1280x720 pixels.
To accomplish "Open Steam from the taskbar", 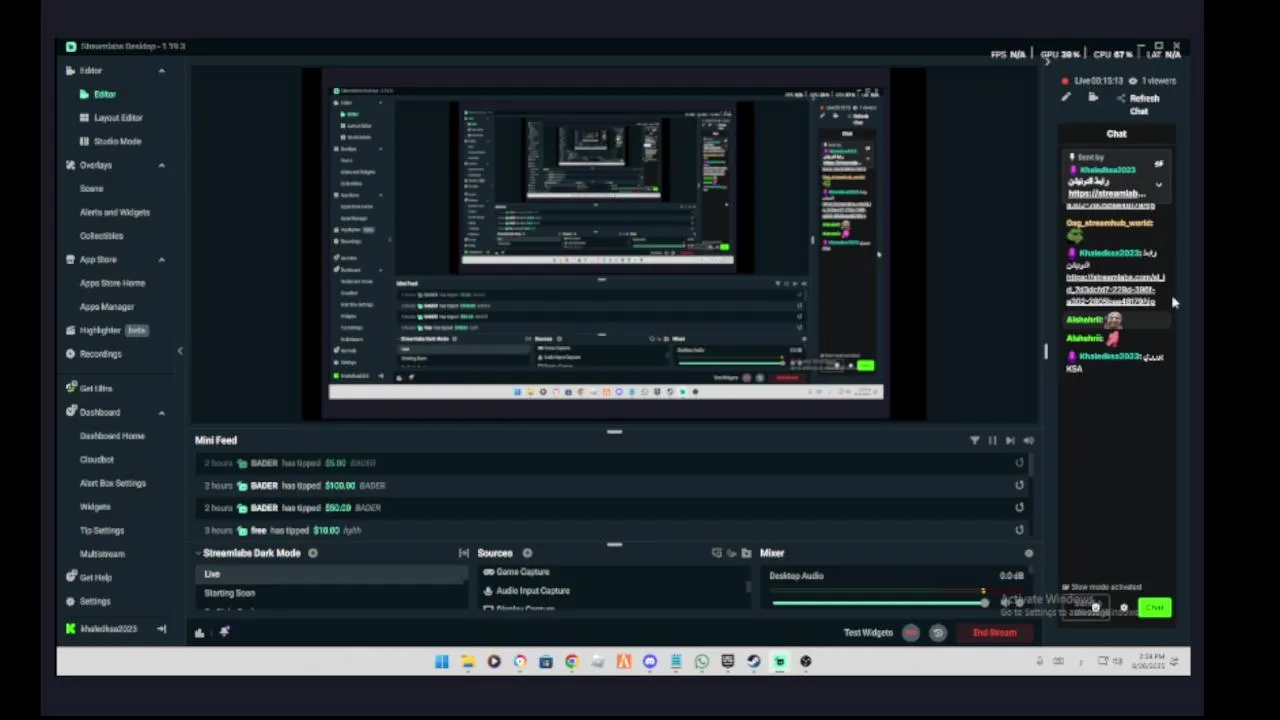I will tap(754, 661).
